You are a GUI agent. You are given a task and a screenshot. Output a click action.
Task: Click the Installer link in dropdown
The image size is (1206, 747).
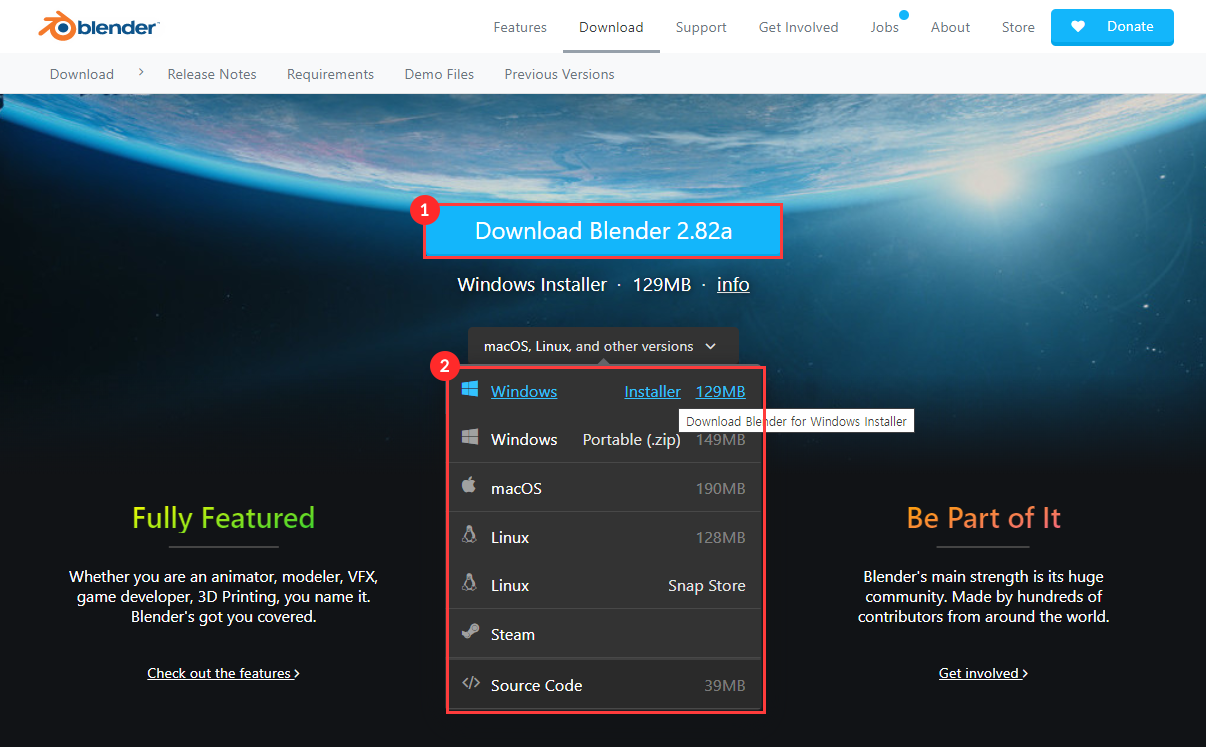[652, 391]
